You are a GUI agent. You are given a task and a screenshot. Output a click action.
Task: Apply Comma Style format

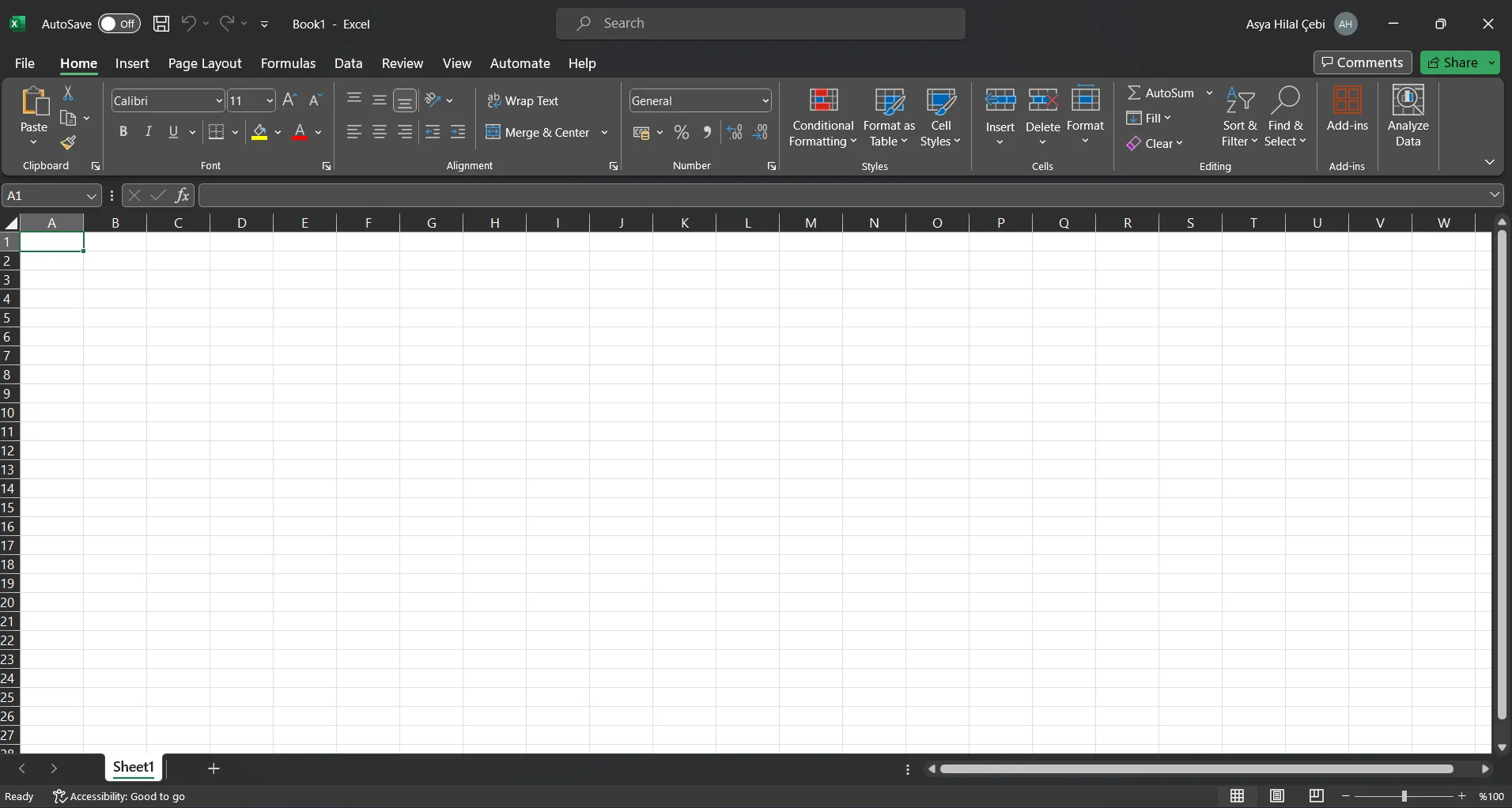coord(707,133)
